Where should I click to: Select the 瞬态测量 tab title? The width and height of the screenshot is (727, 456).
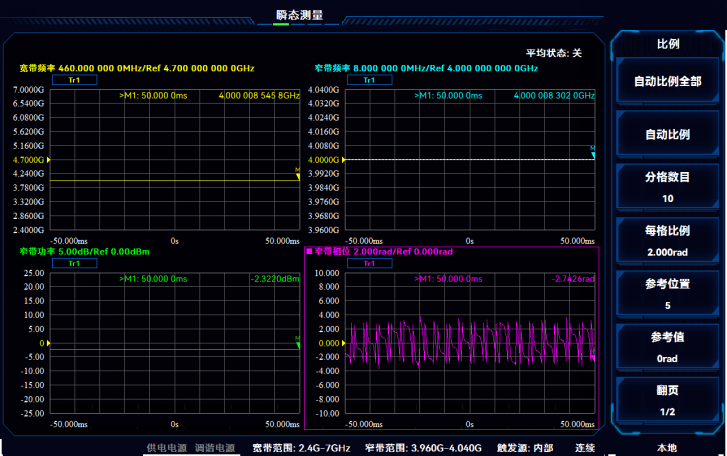coord(299,15)
